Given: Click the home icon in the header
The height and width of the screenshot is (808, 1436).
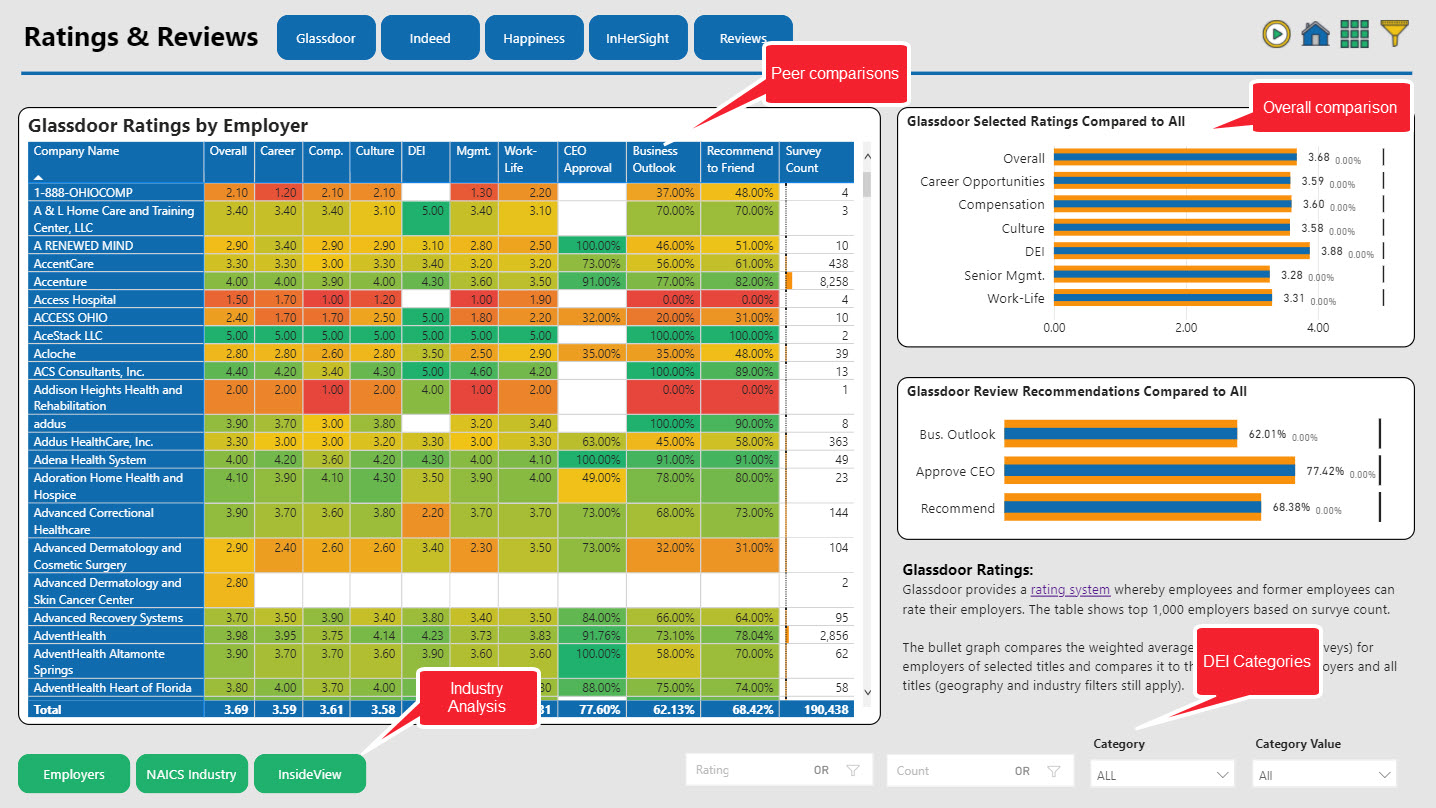Looking at the screenshot, I should click(x=1316, y=33).
